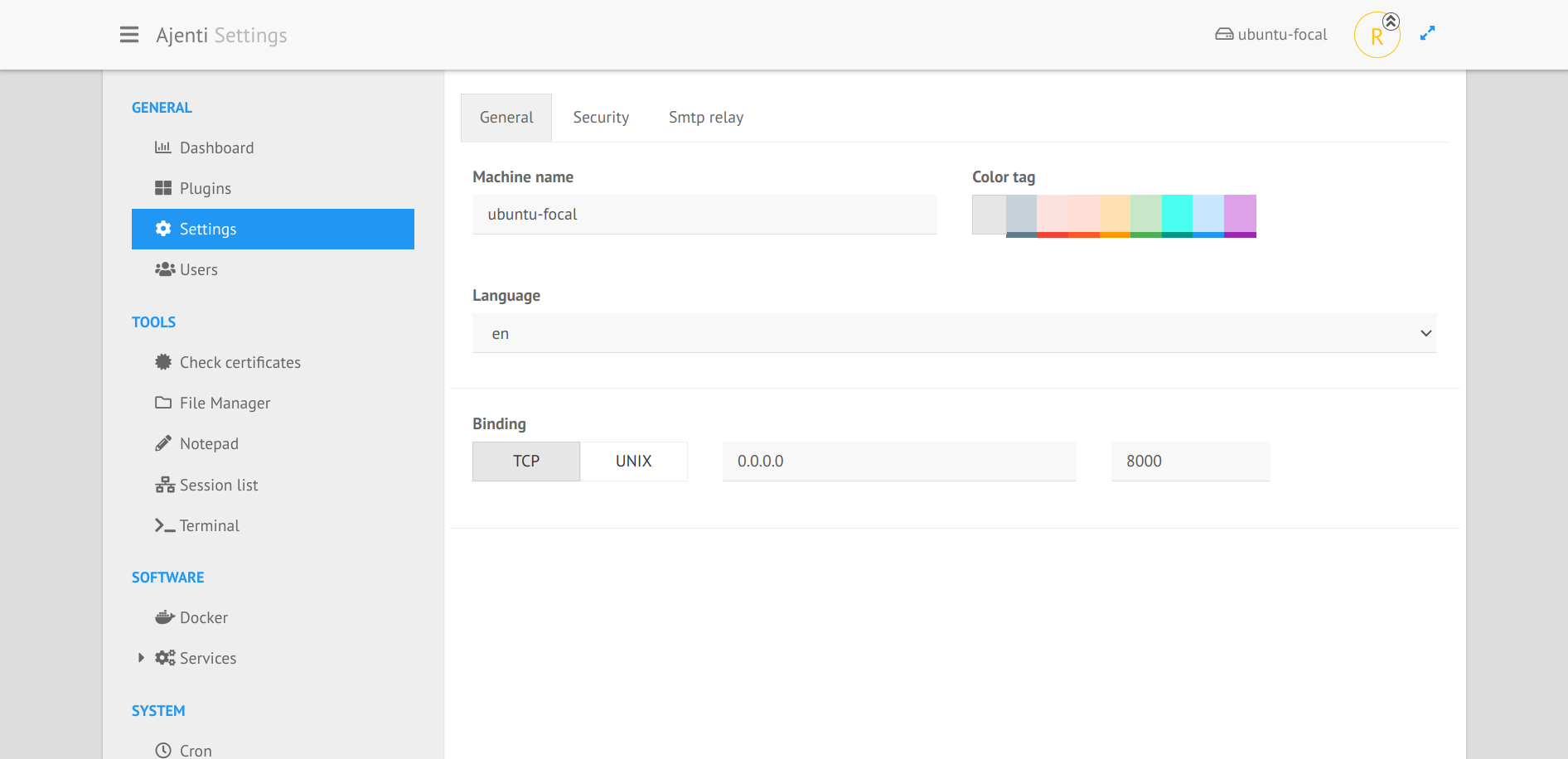Select UNIX binding mode
The width and height of the screenshot is (1568, 759).
[634, 462]
